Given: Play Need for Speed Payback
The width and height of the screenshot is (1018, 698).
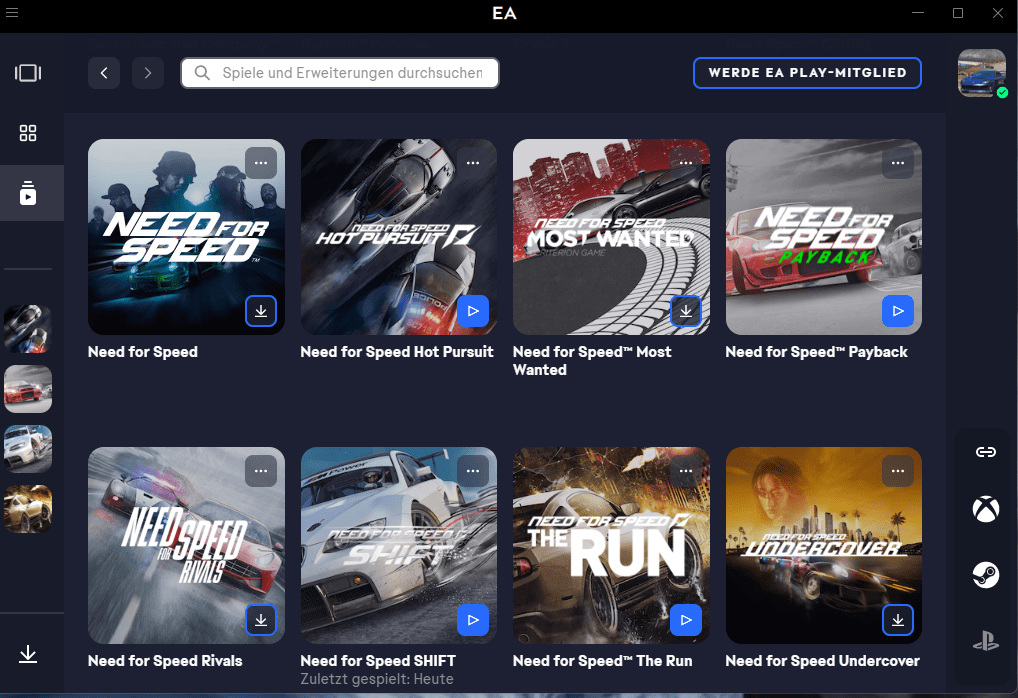Looking at the screenshot, I should click(898, 311).
